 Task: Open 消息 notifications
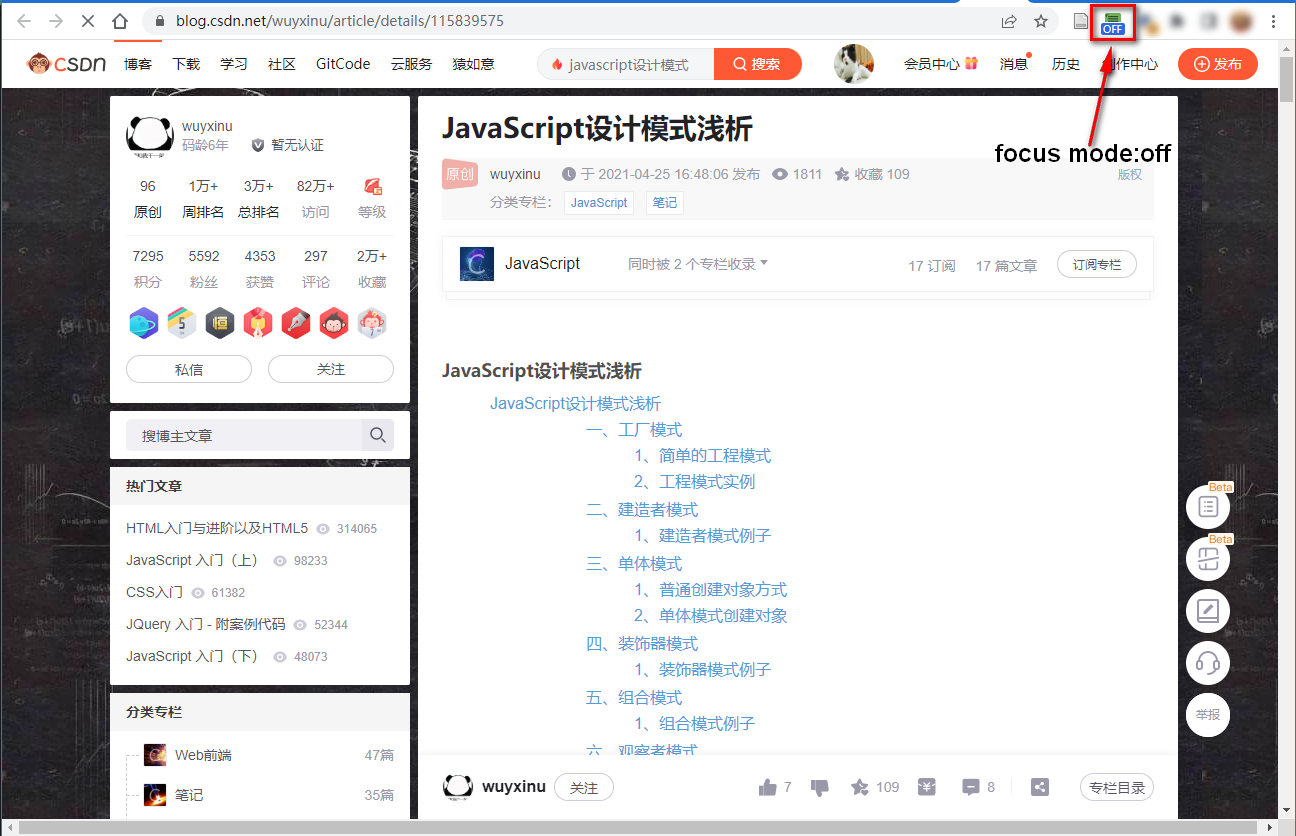1014,64
